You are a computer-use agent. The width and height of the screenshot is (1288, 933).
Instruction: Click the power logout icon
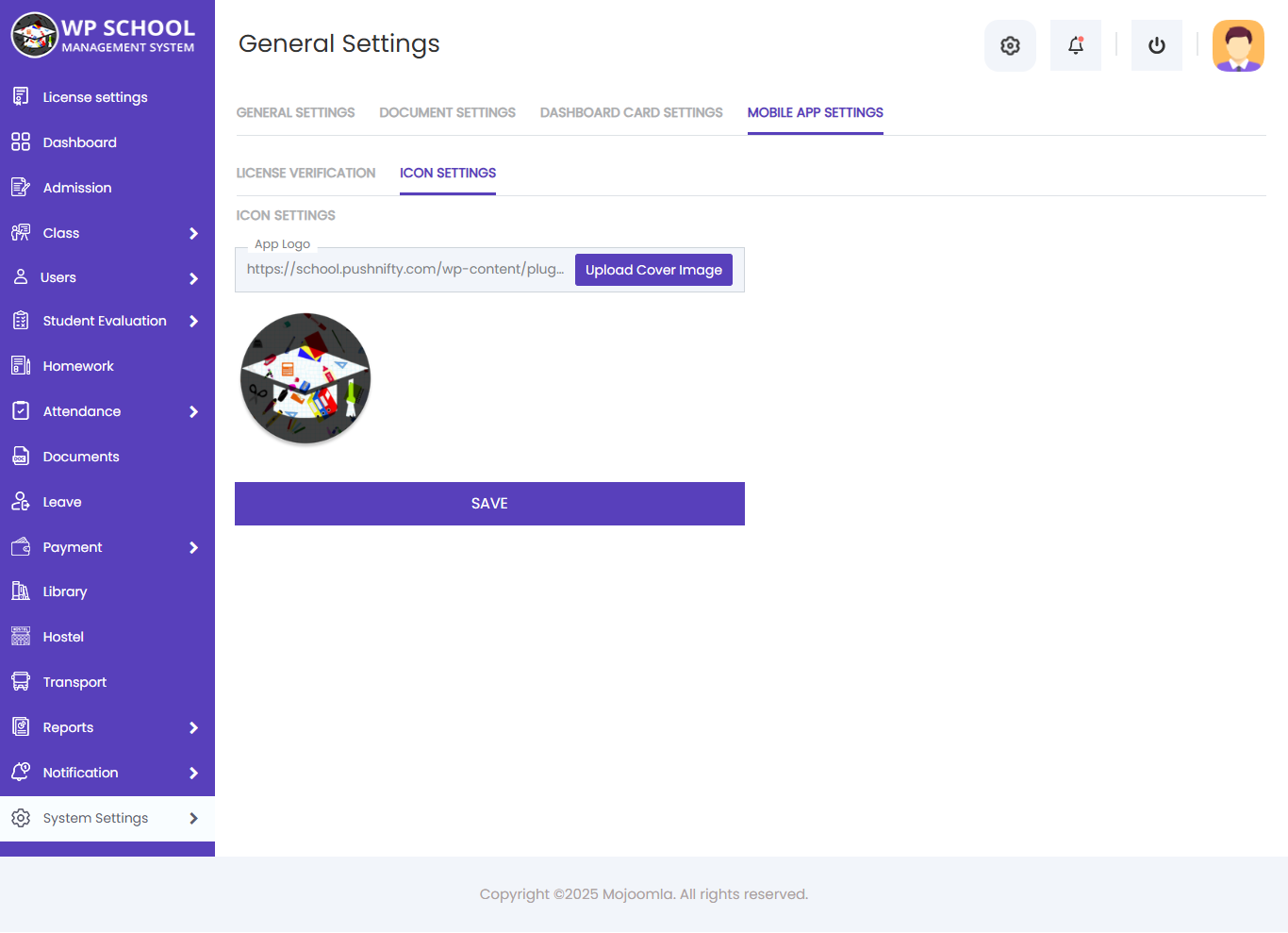[x=1157, y=45]
